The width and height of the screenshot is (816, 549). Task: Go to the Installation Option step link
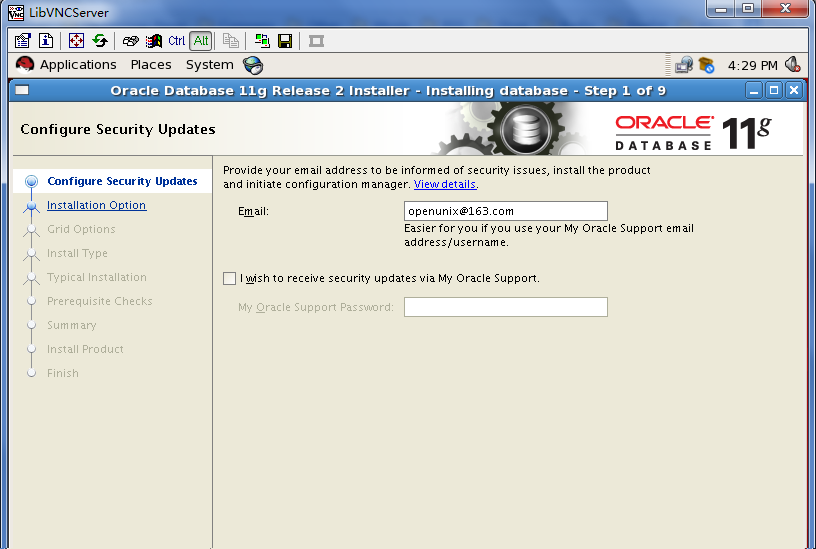96,205
